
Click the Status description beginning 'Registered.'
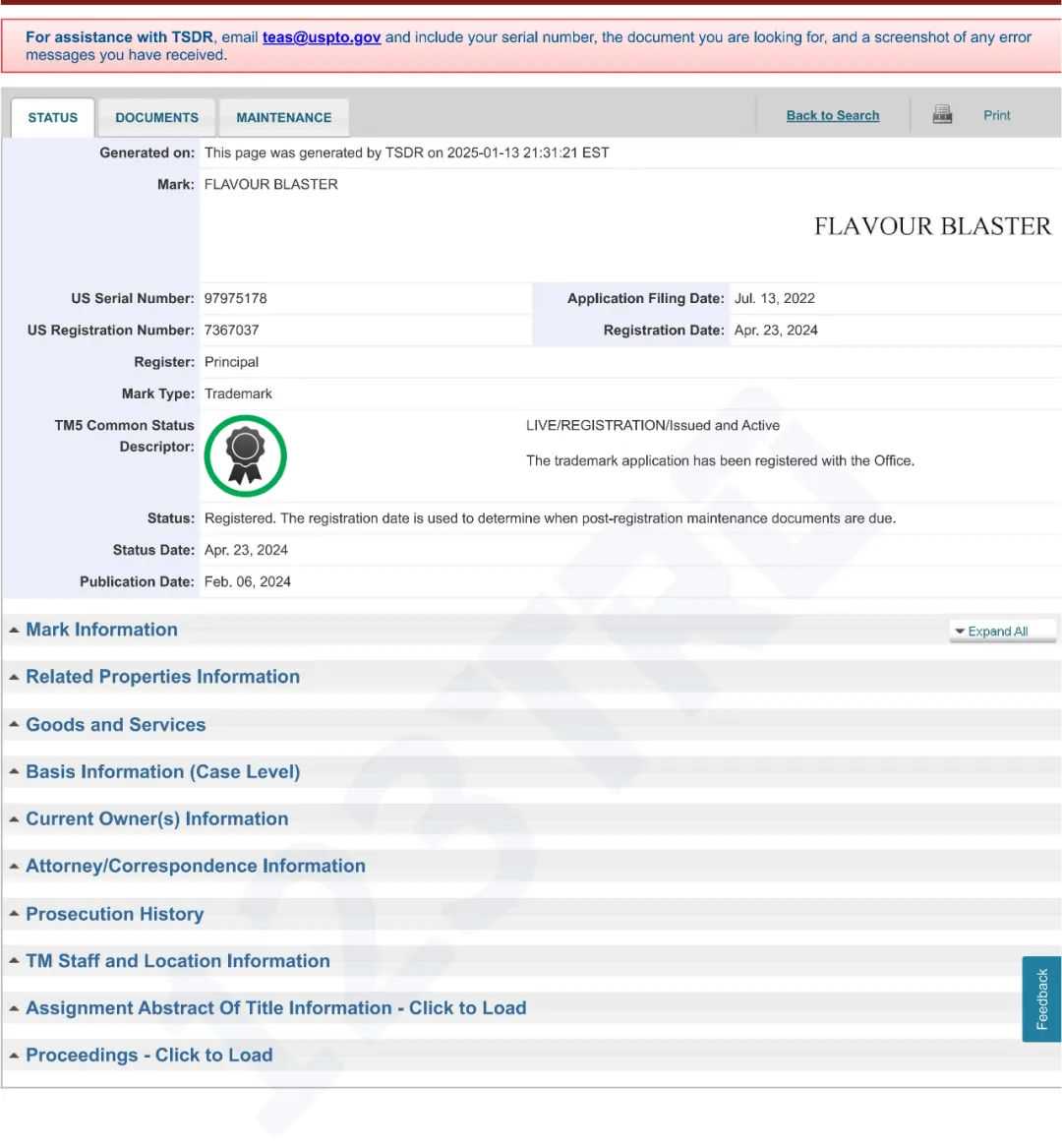coord(550,518)
